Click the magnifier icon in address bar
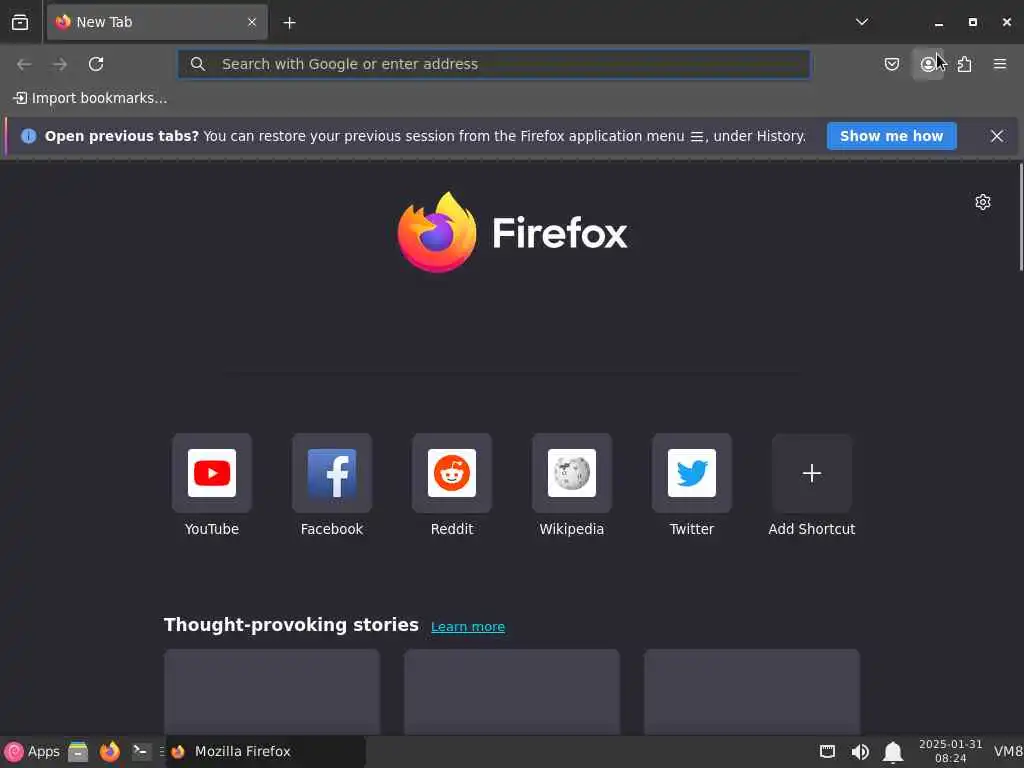The width and height of the screenshot is (1024, 768). coord(198,64)
